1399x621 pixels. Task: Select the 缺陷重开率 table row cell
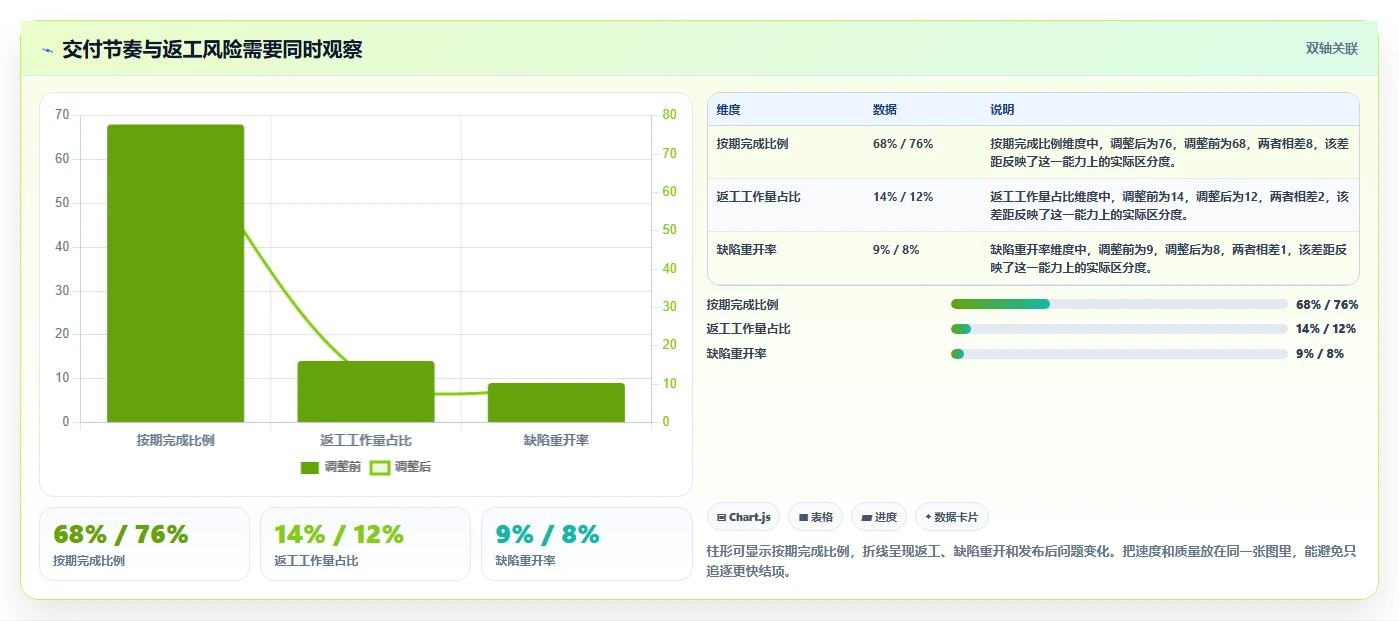tap(746, 250)
